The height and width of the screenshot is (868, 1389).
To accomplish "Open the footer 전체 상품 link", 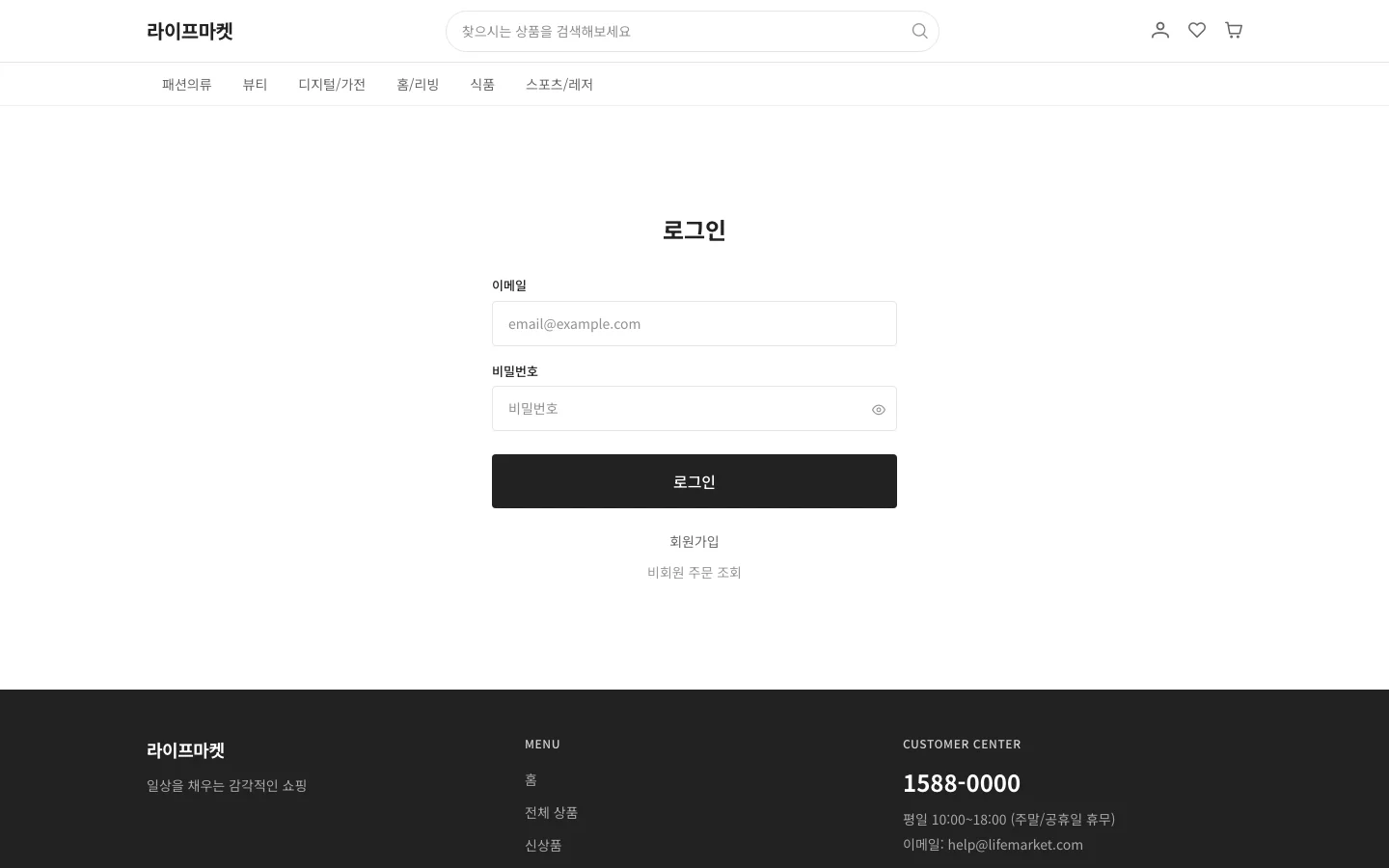I will 551,812.
